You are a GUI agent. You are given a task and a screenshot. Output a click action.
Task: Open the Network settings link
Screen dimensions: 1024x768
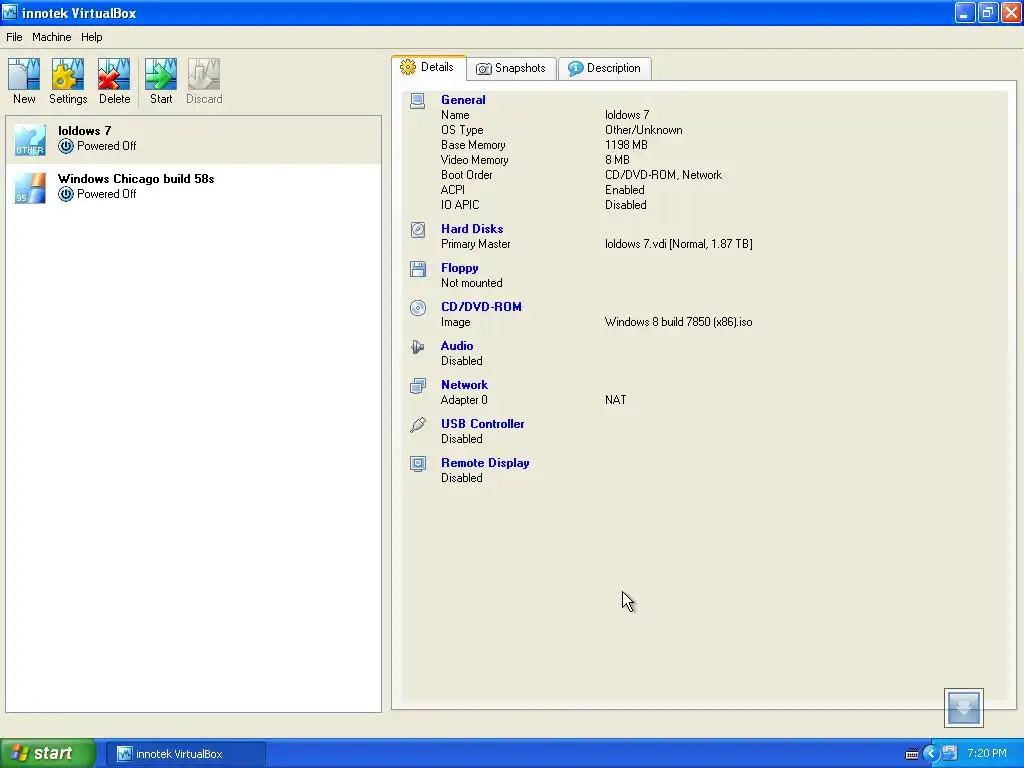point(464,385)
